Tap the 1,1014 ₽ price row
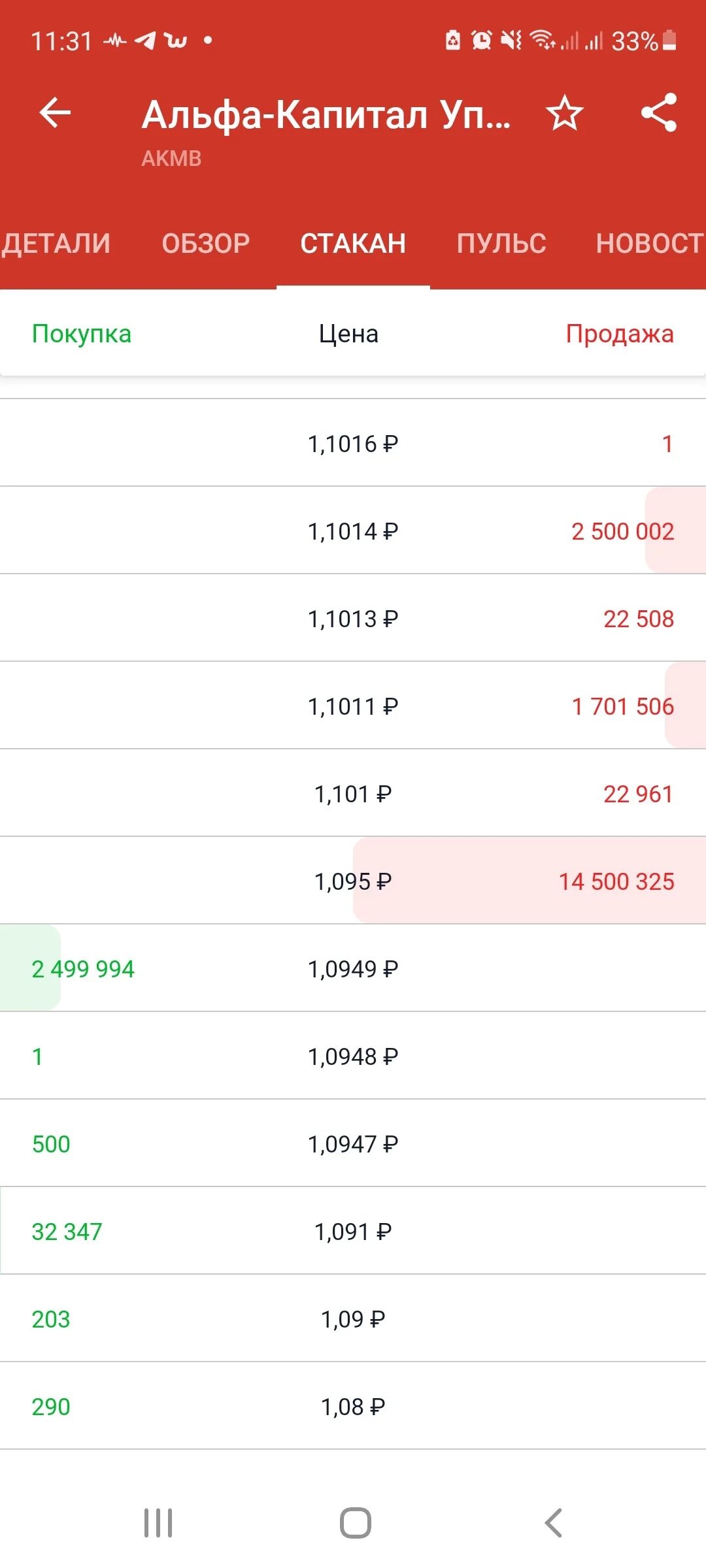This screenshot has height=1568, width=706. 353,531
